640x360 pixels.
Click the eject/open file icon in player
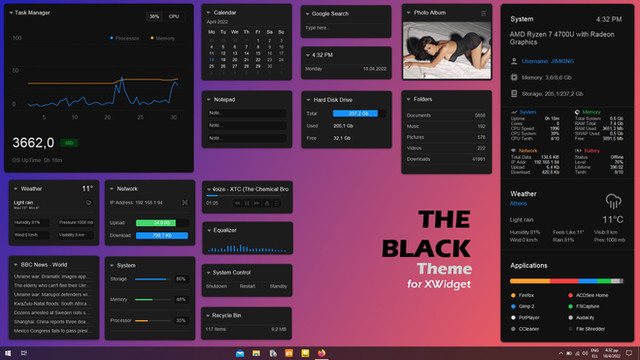[267, 203]
